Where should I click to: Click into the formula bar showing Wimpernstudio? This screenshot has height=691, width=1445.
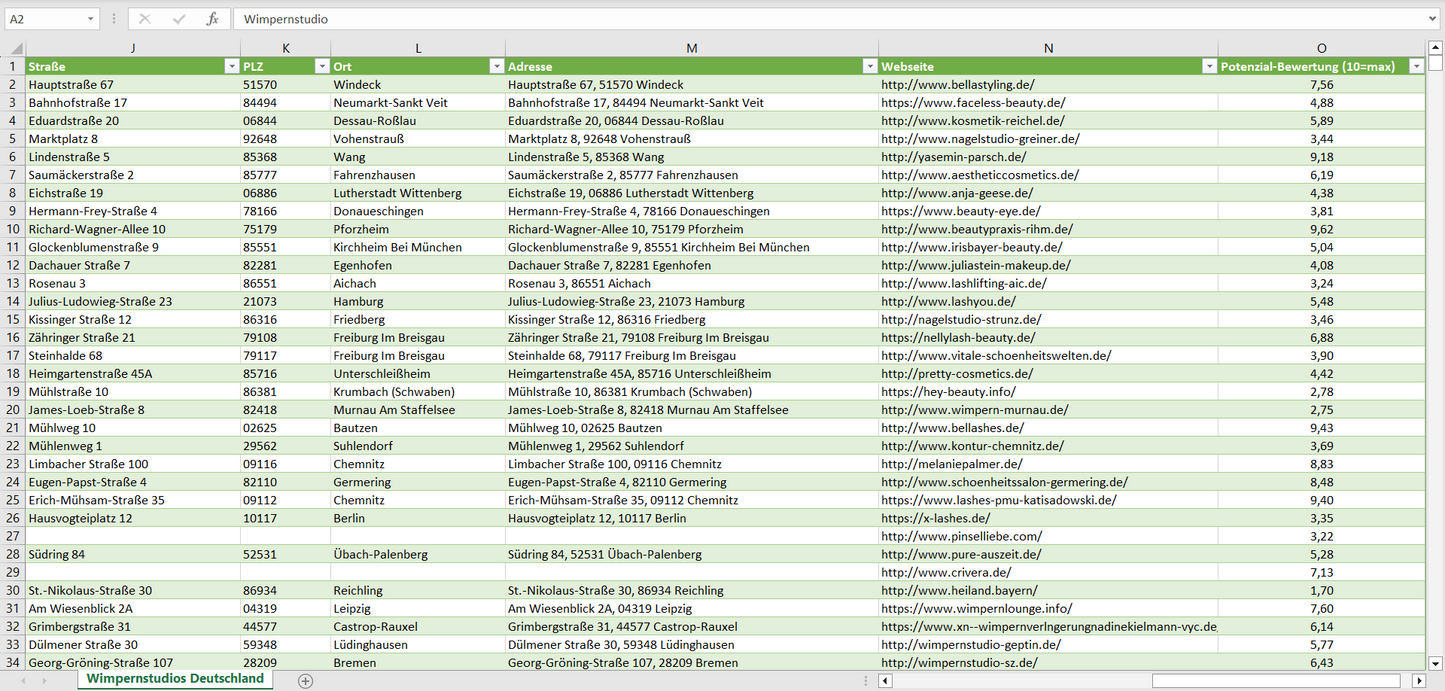pos(800,19)
